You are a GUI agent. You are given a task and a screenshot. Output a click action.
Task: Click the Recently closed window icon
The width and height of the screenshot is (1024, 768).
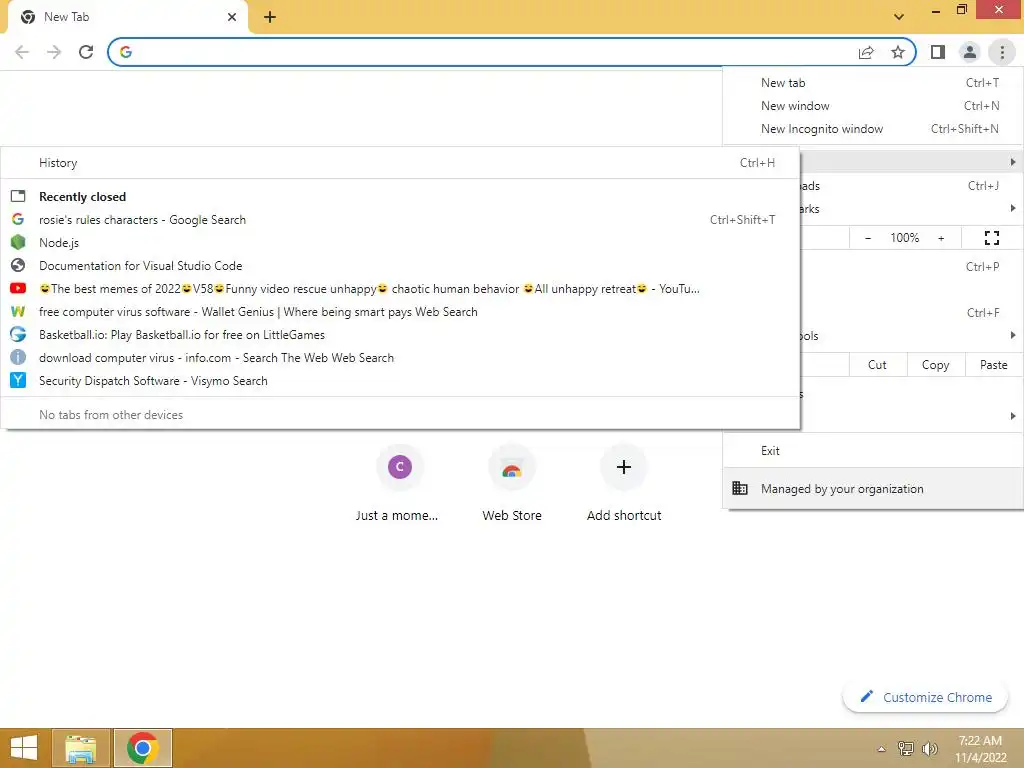pos(18,197)
